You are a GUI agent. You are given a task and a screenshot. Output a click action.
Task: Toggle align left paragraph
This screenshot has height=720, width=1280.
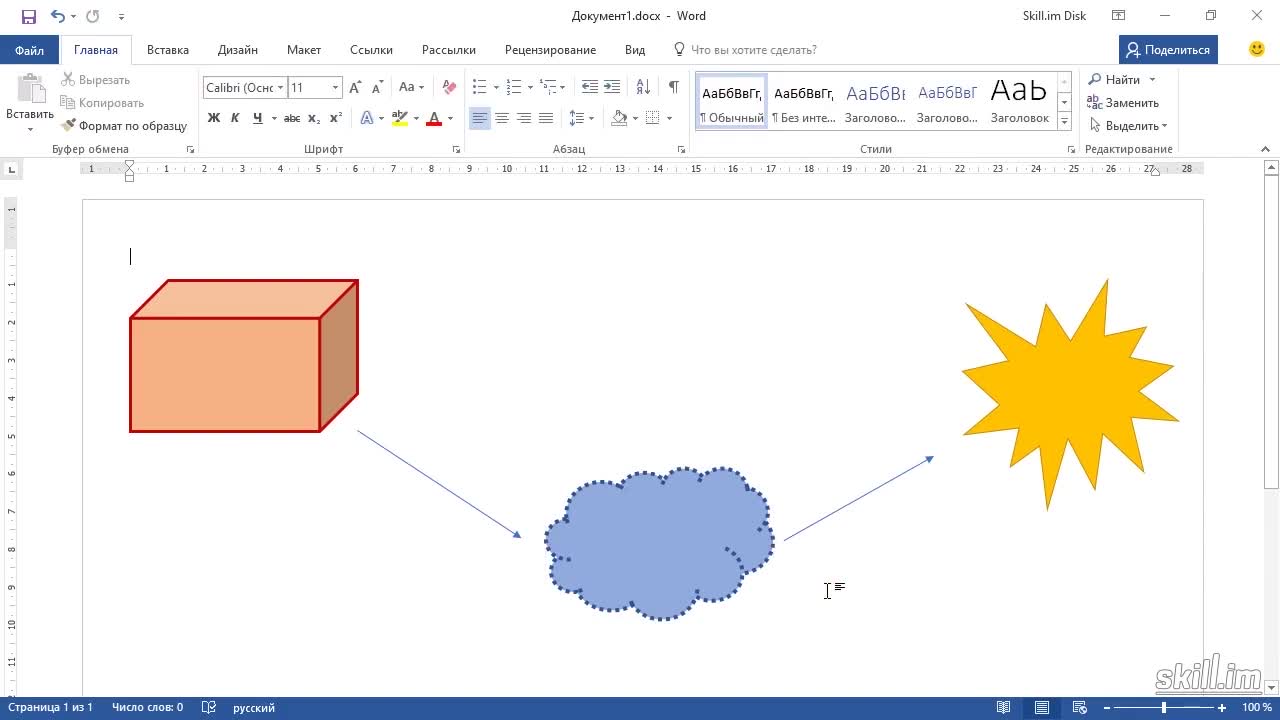pyautogui.click(x=480, y=118)
